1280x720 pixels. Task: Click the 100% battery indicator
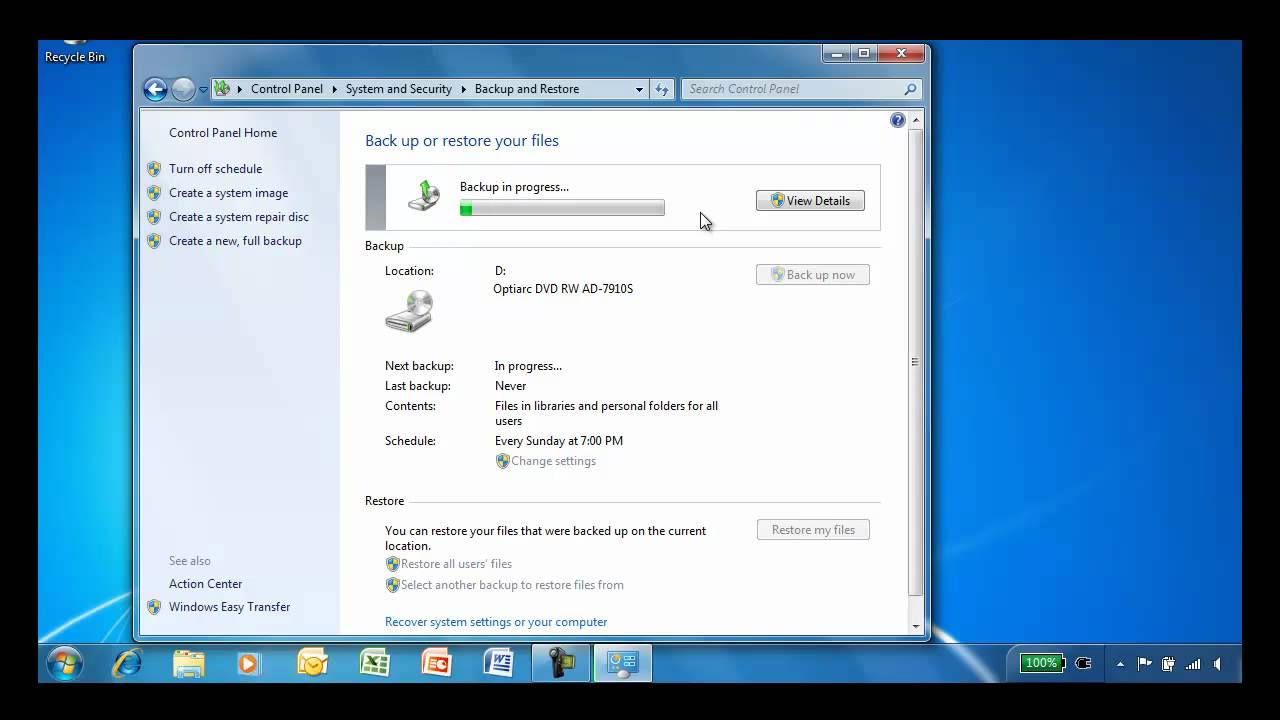(x=1041, y=663)
